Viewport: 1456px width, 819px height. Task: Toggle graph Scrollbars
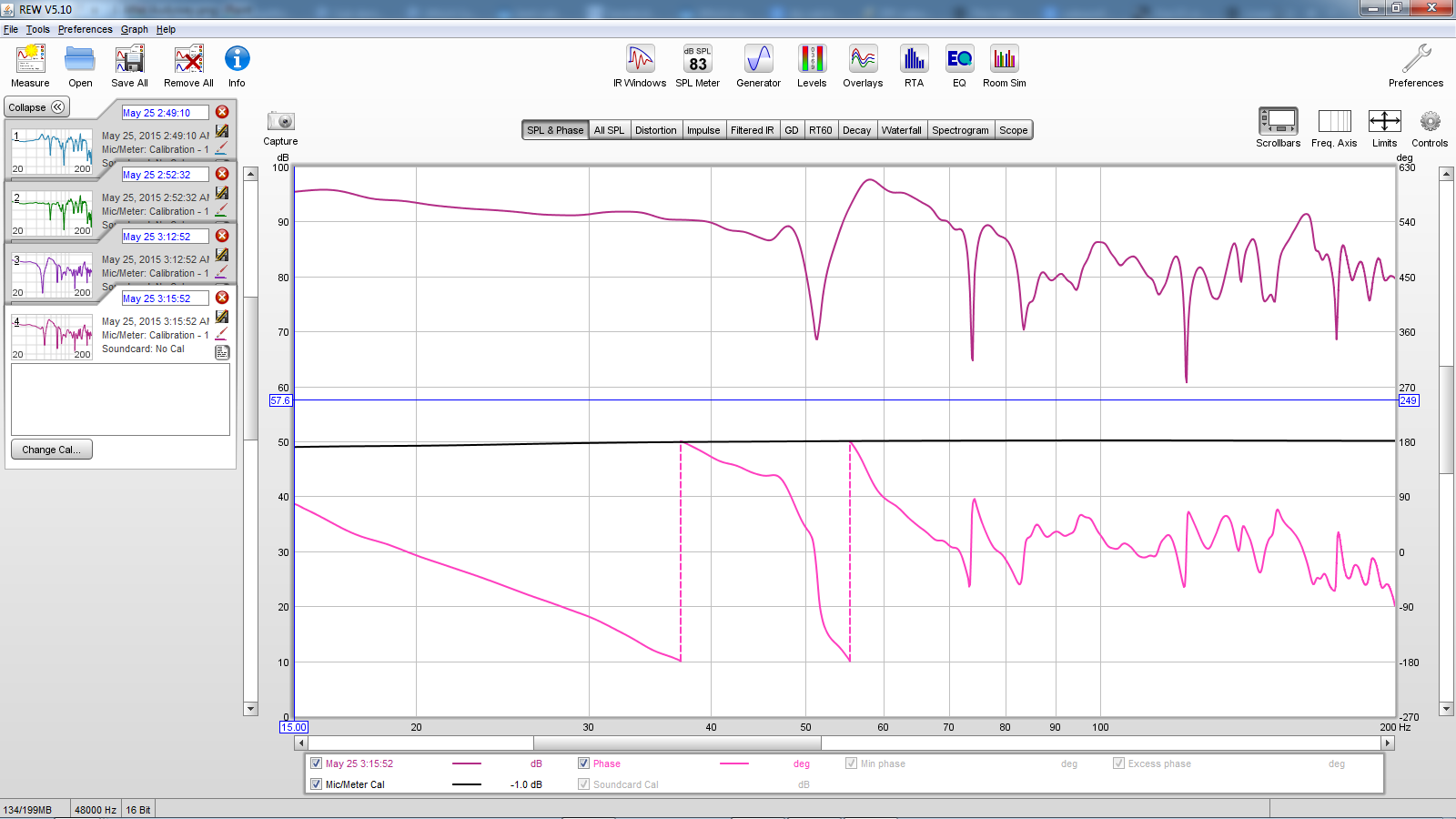[x=1279, y=127]
